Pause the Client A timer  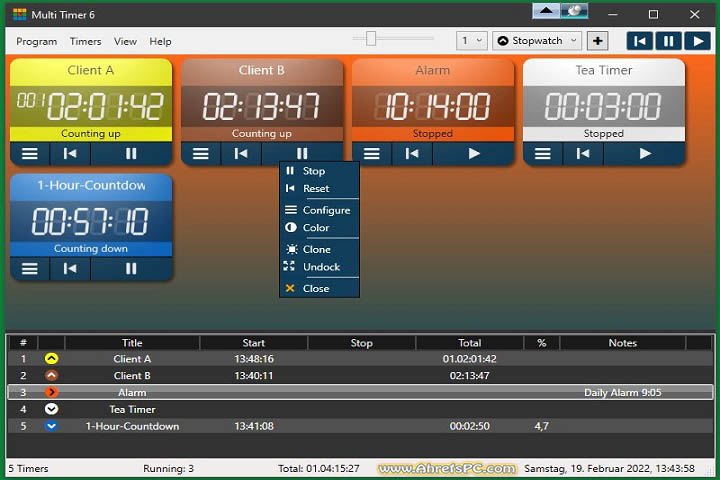point(131,153)
